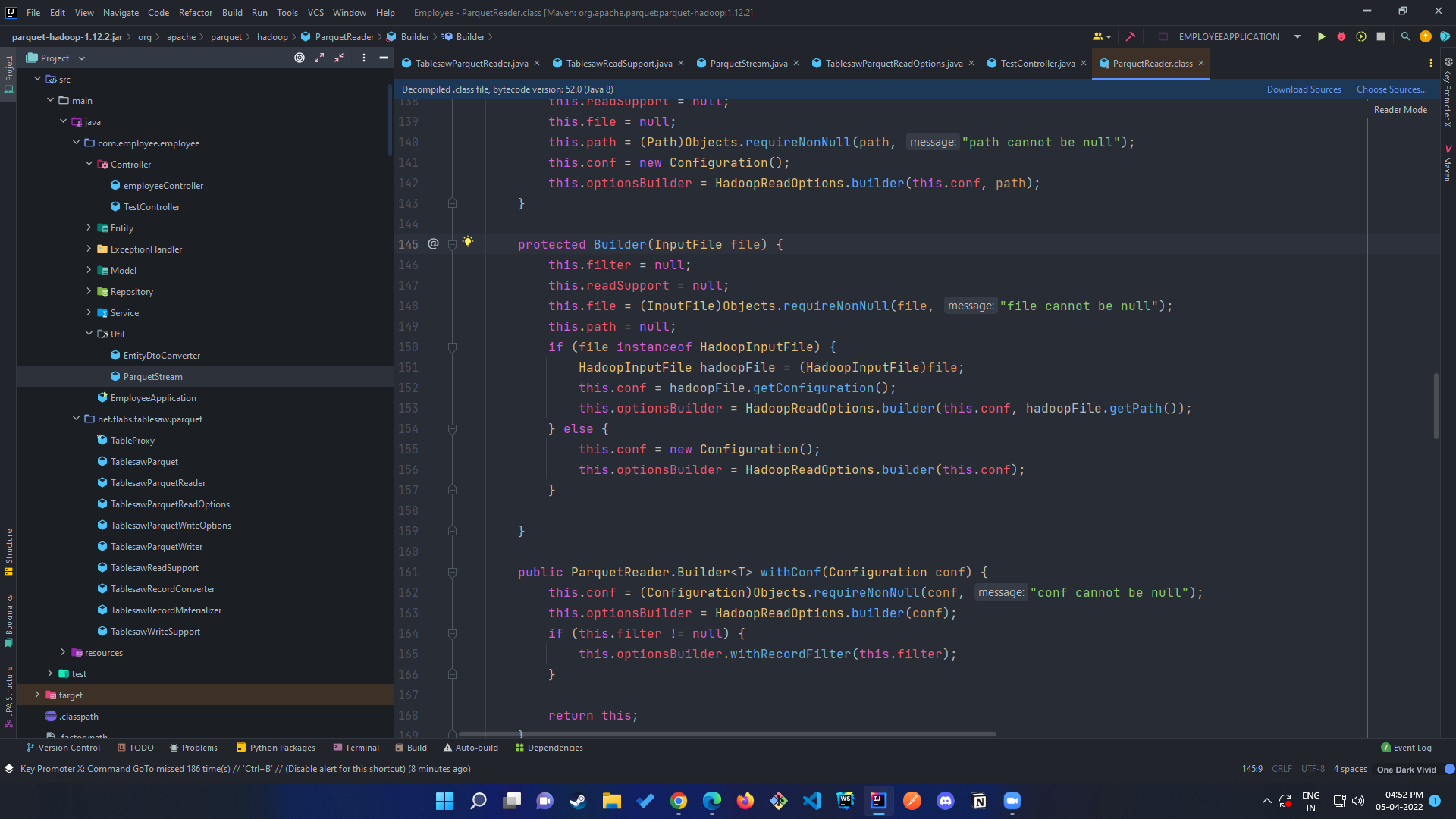Expand the target folder
The width and height of the screenshot is (1456, 819).
[37, 695]
